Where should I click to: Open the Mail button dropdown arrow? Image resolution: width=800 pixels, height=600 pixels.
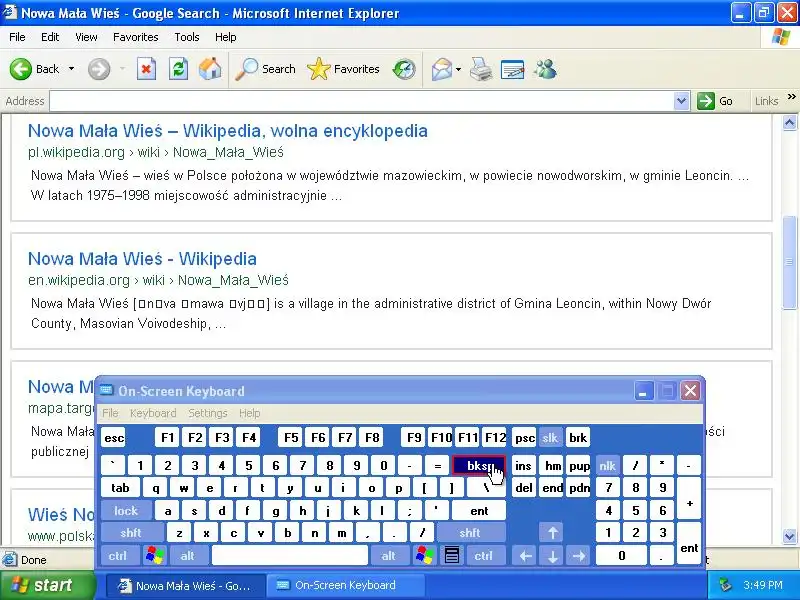click(x=459, y=69)
